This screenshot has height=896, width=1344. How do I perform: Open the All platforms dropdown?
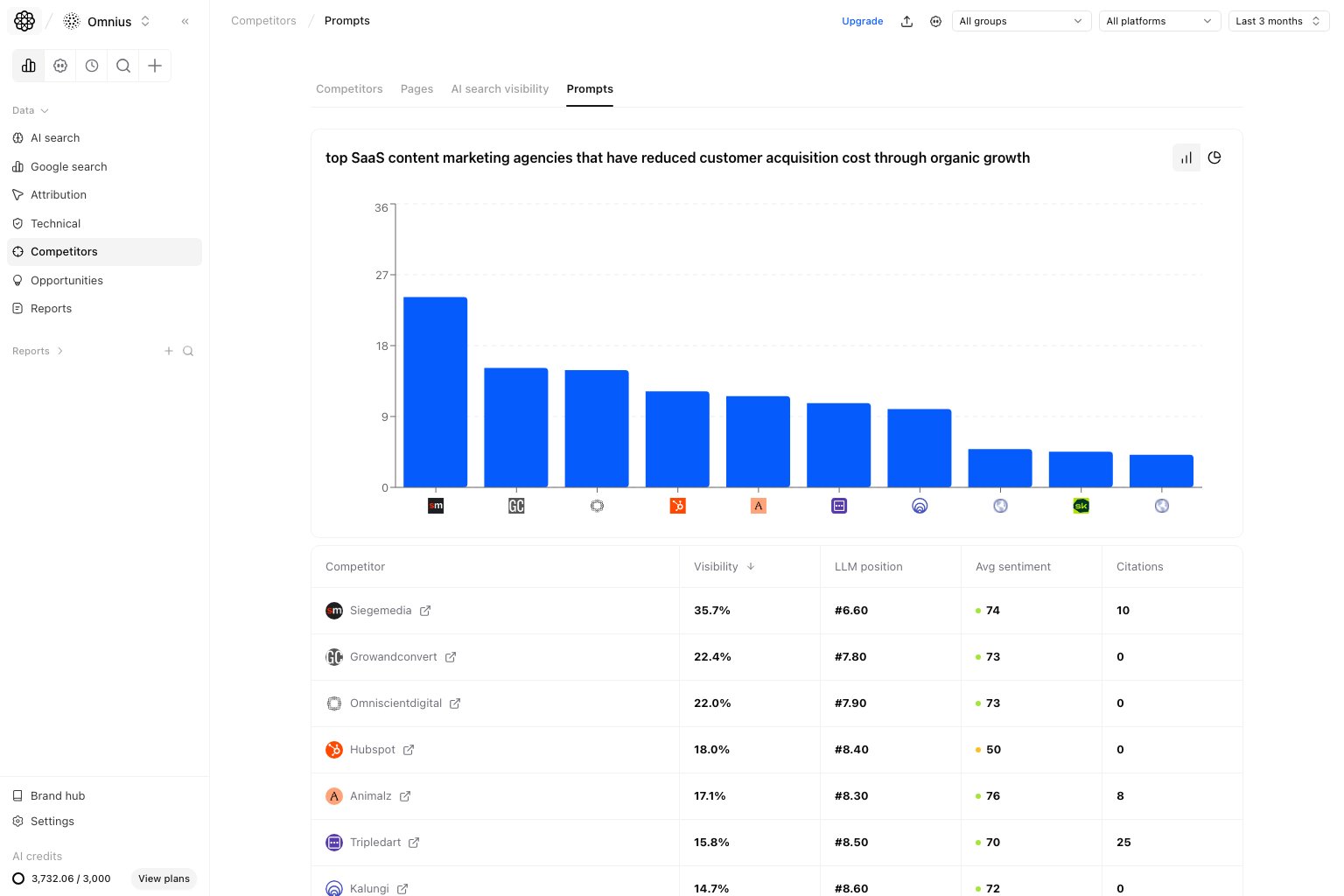tap(1159, 21)
